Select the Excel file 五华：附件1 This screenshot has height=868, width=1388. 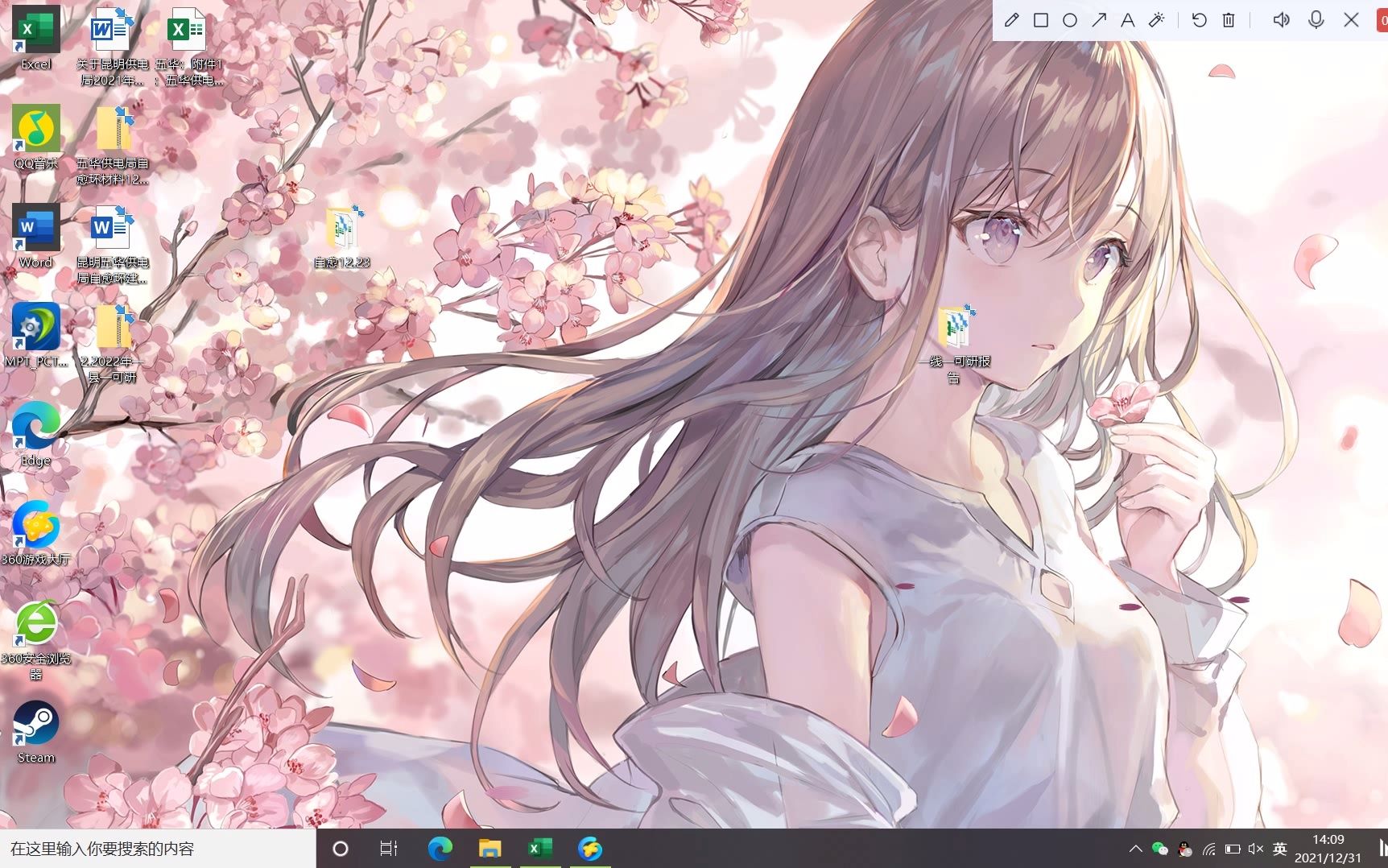(x=188, y=47)
